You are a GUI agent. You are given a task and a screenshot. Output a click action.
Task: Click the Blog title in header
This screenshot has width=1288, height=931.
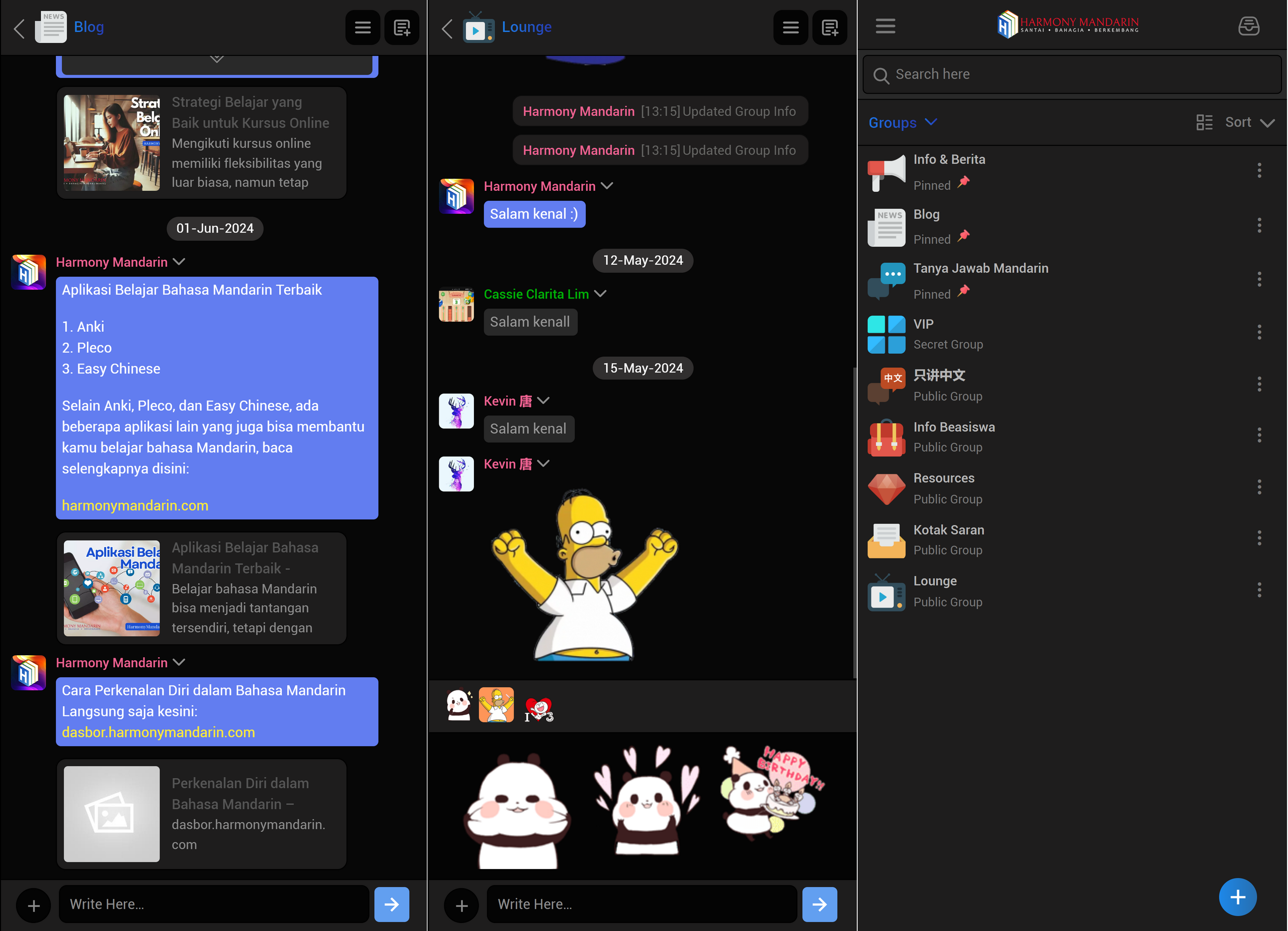click(x=89, y=27)
